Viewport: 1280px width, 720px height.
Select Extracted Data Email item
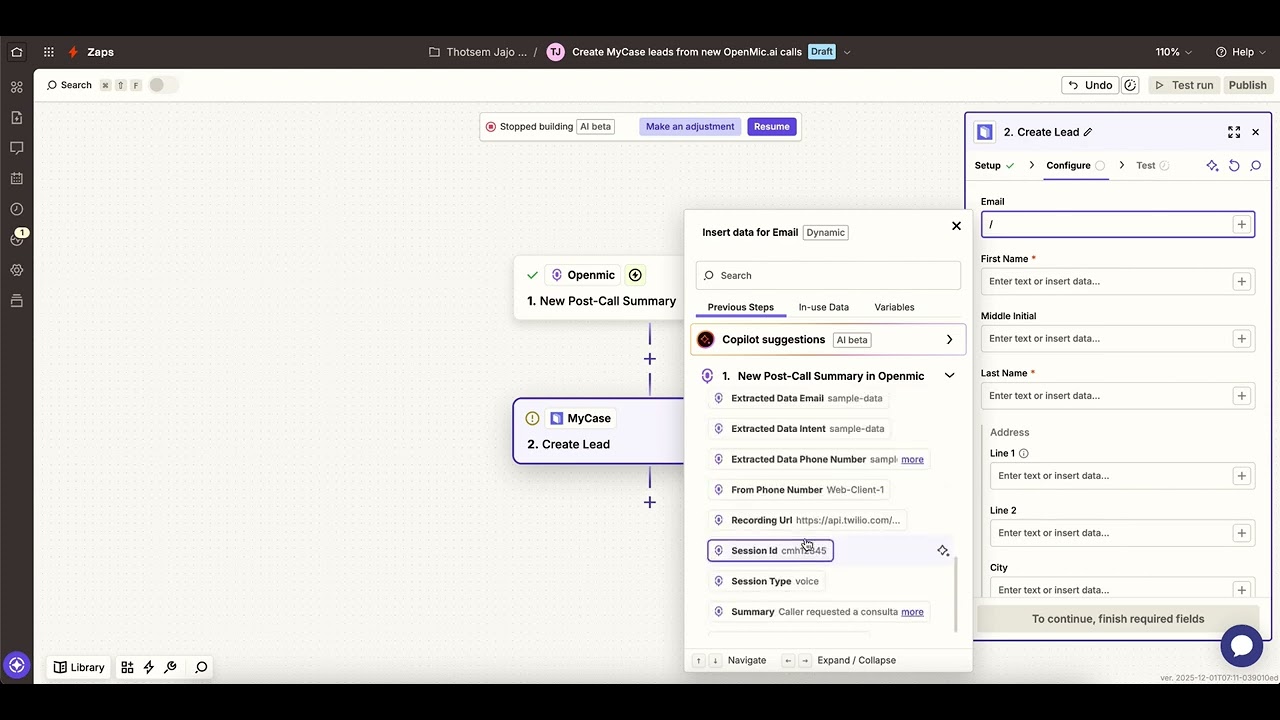point(799,398)
